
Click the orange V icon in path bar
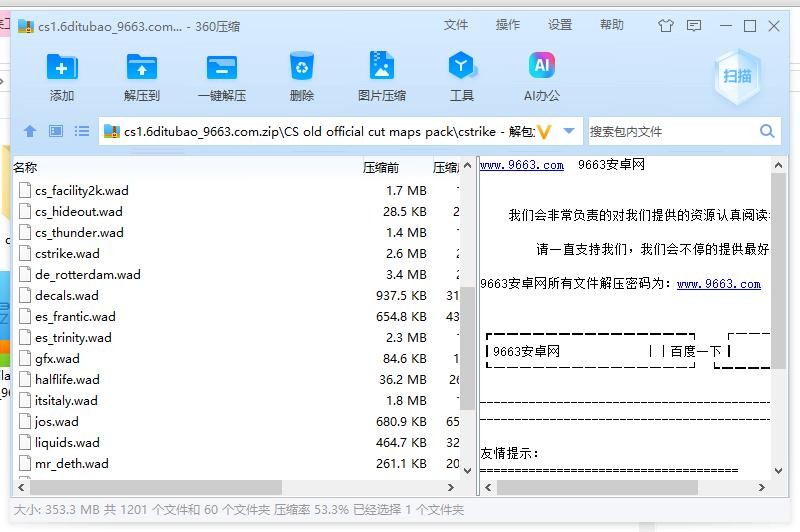[544, 132]
